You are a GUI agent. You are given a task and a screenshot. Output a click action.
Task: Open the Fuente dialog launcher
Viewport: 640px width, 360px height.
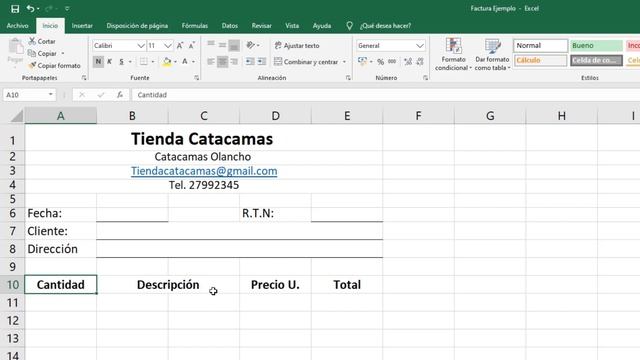197,78
